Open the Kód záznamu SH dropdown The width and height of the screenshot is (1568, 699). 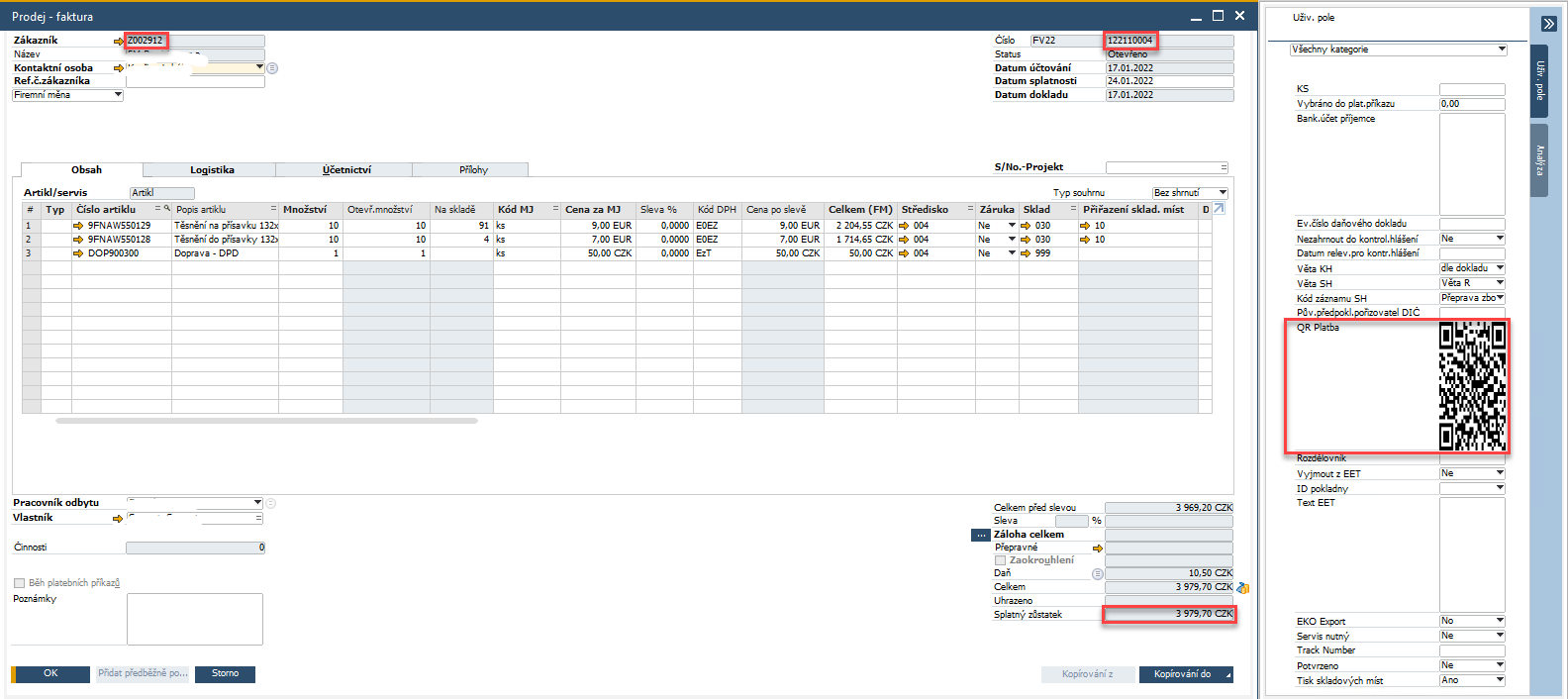[1500, 298]
